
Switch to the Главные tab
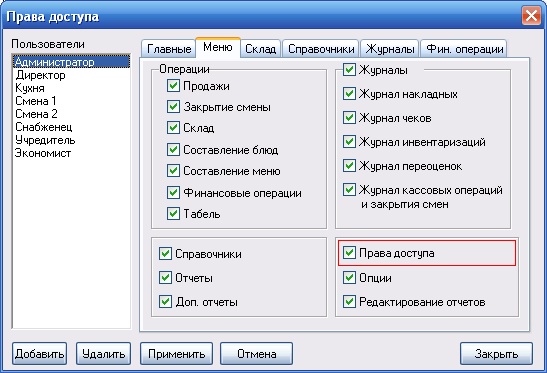168,49
